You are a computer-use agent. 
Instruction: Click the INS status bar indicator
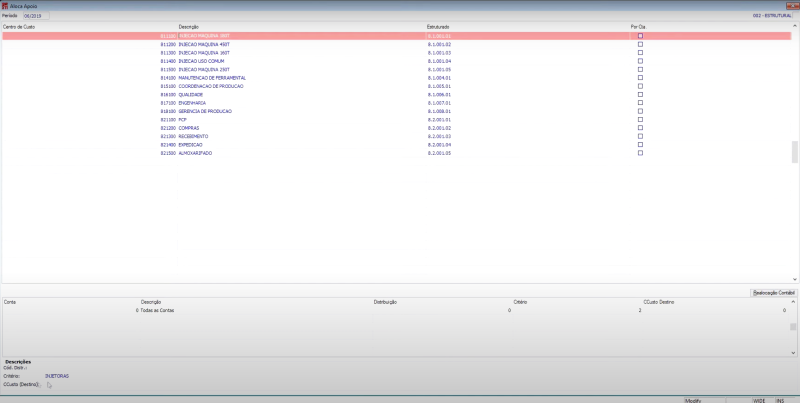point(781,400)
